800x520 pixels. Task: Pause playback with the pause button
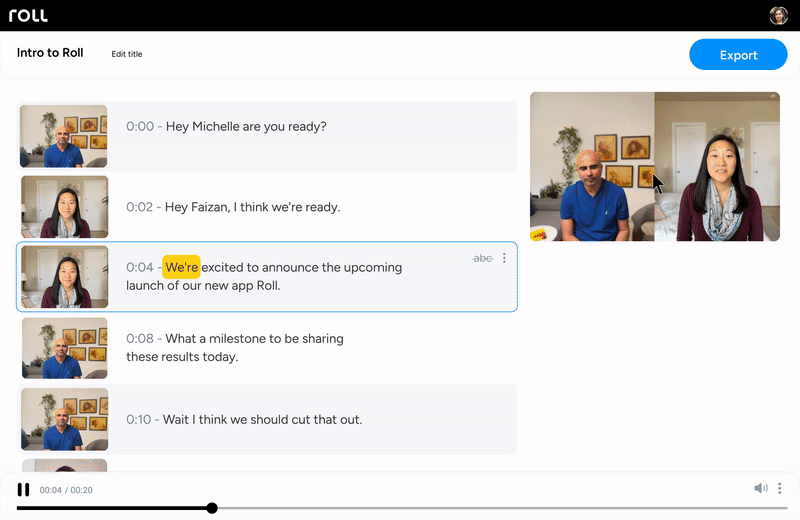[23, 490]
